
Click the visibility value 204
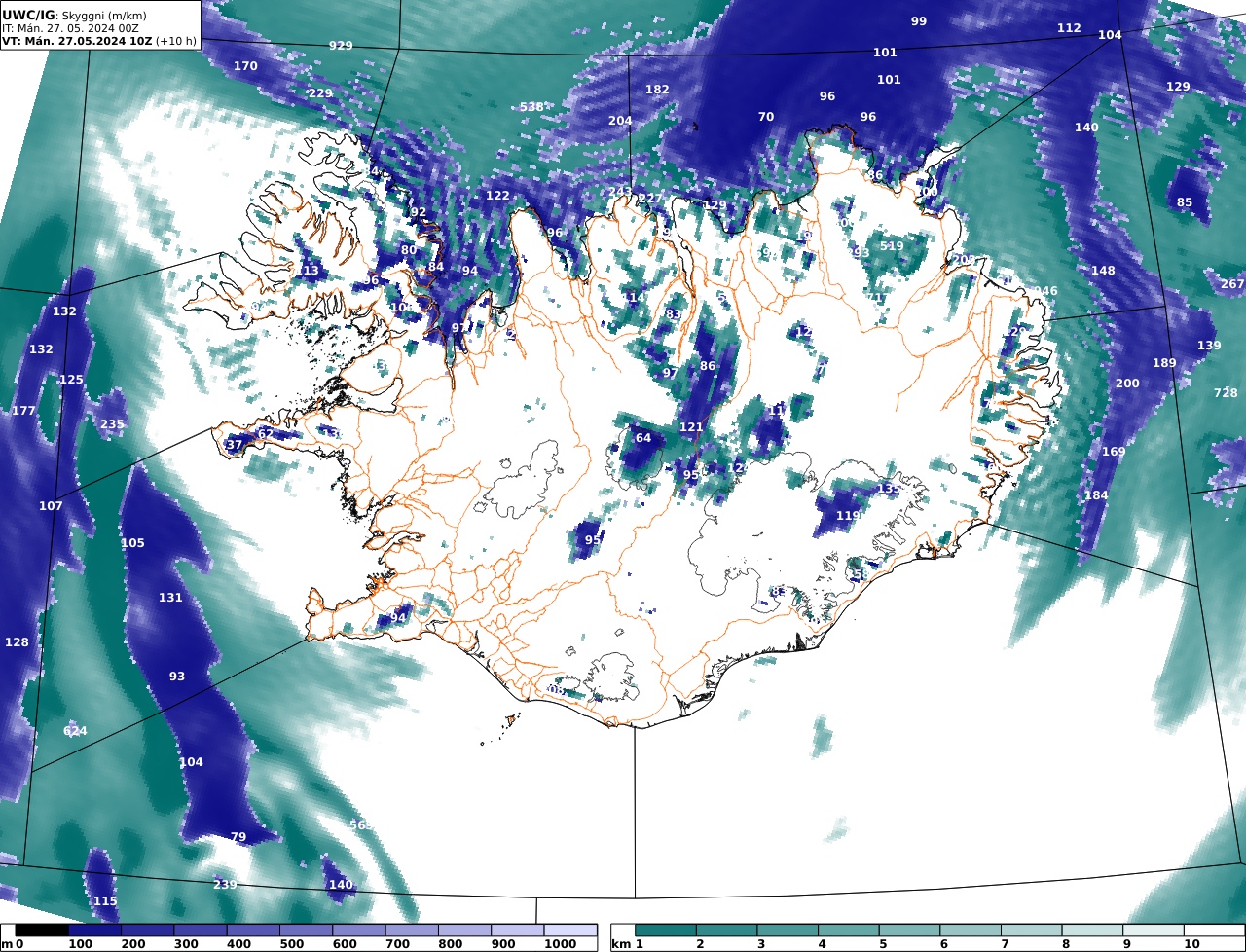coord(620,121)
